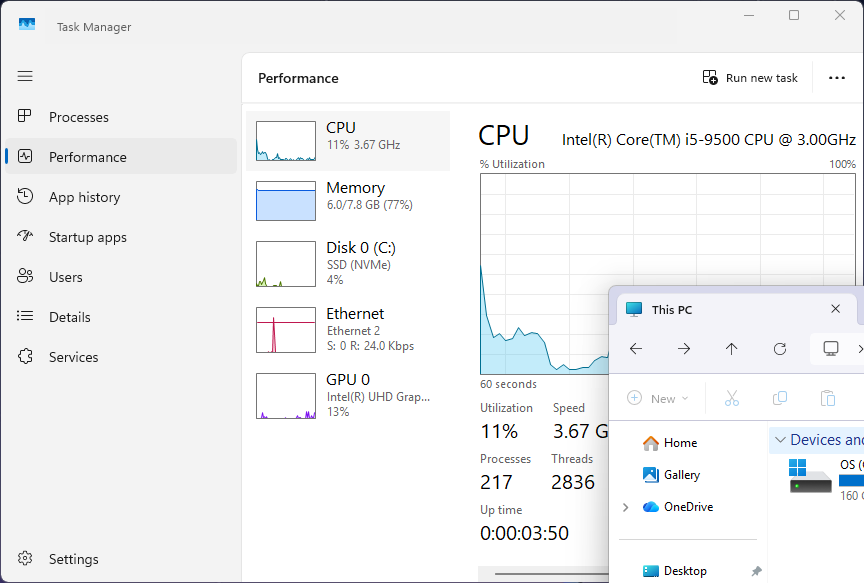864x583 pixels.
Task: Go back in This PC window
Action: tap(636, 348)
